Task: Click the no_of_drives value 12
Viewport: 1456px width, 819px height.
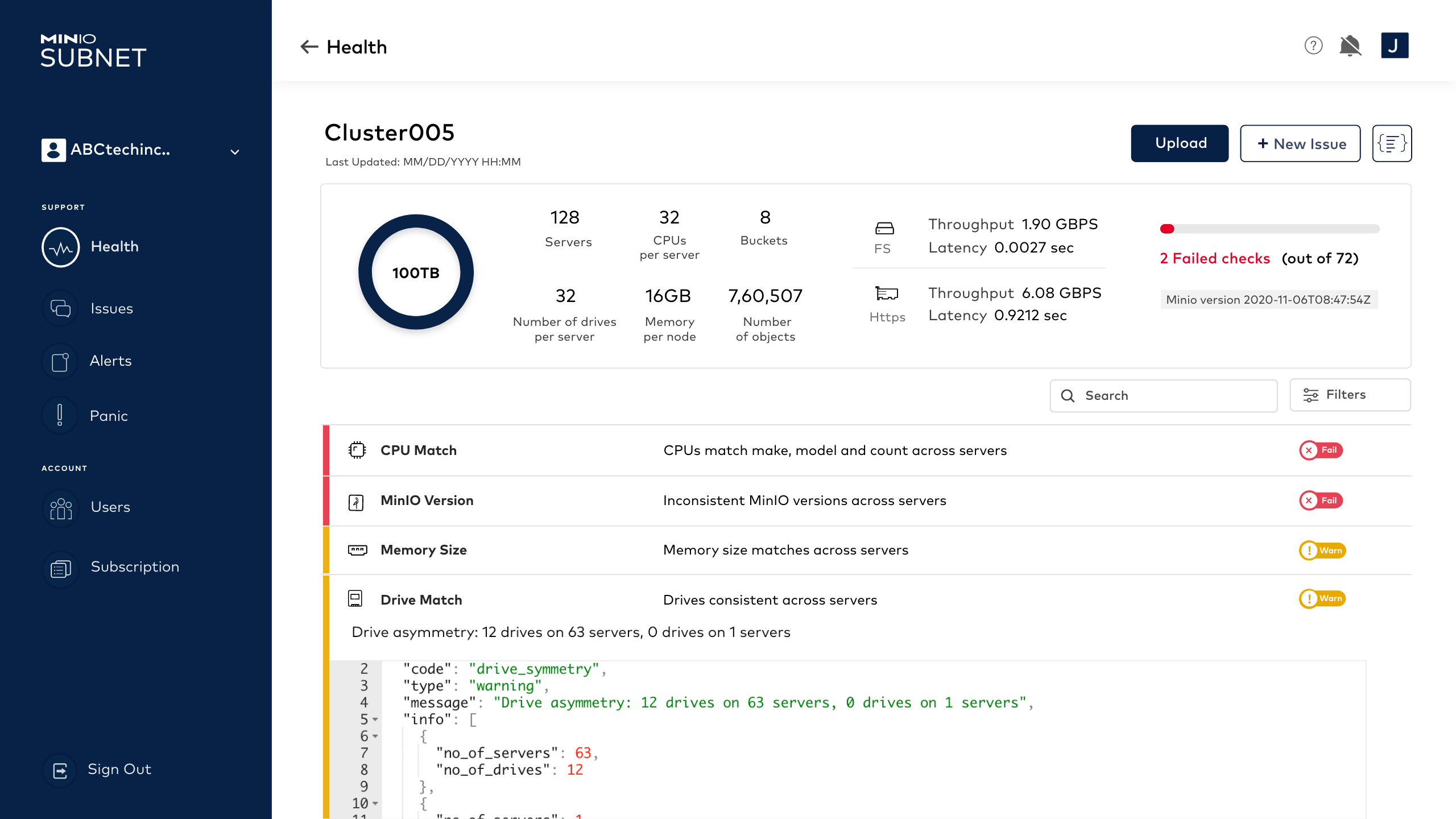Action: (x=574, y=770)
